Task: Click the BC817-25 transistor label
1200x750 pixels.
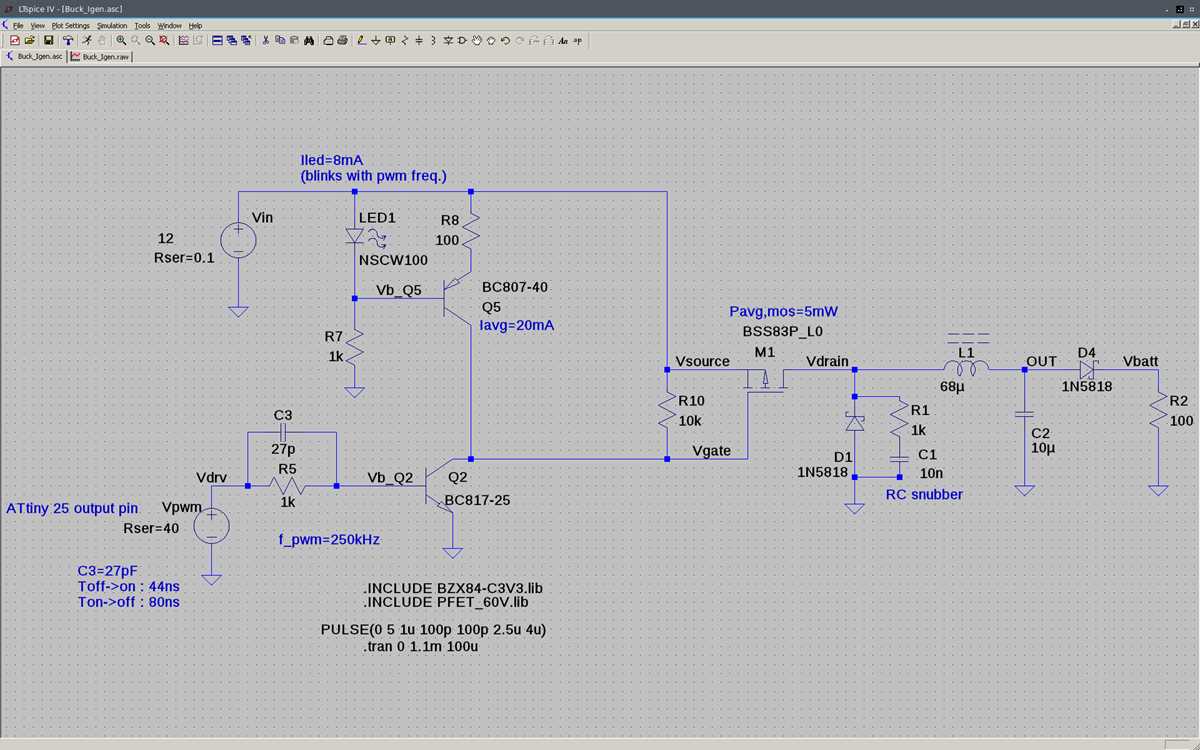Action: (477, 500)
